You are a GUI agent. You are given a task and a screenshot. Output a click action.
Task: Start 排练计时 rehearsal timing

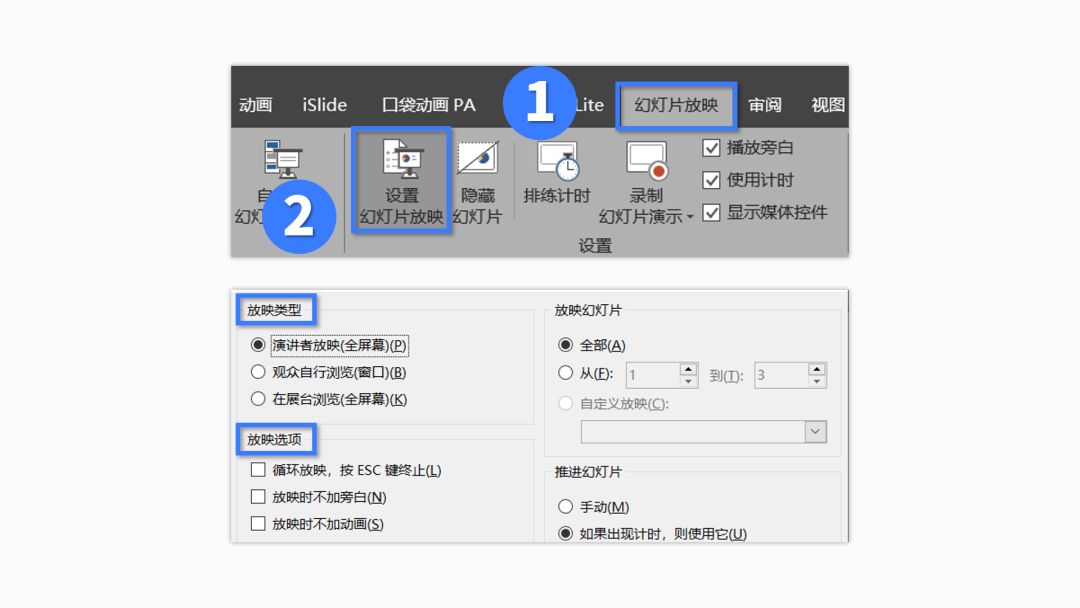click(557, 174)
